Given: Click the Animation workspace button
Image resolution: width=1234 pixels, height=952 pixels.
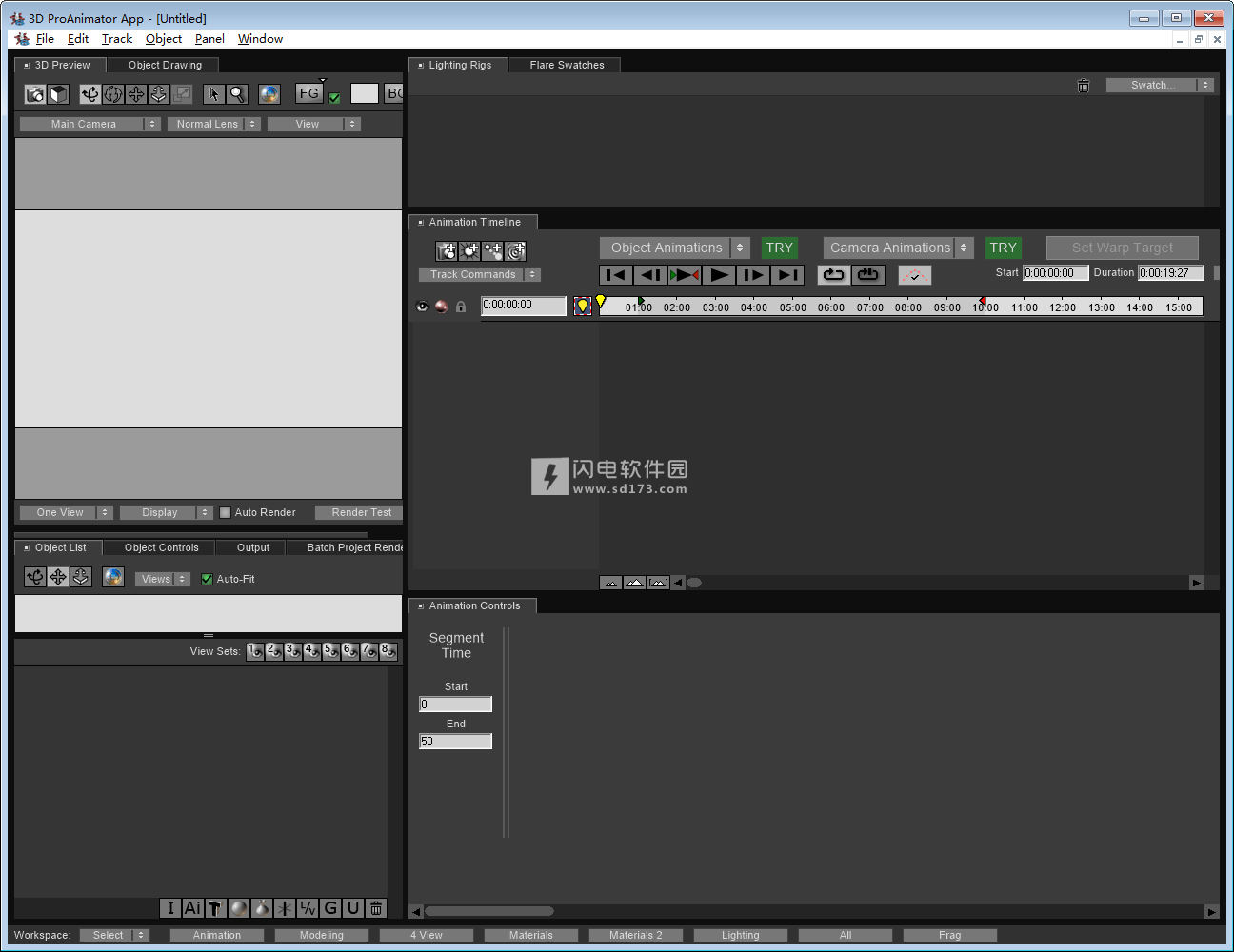Looking at the screenshot, I should click(217, 935).
